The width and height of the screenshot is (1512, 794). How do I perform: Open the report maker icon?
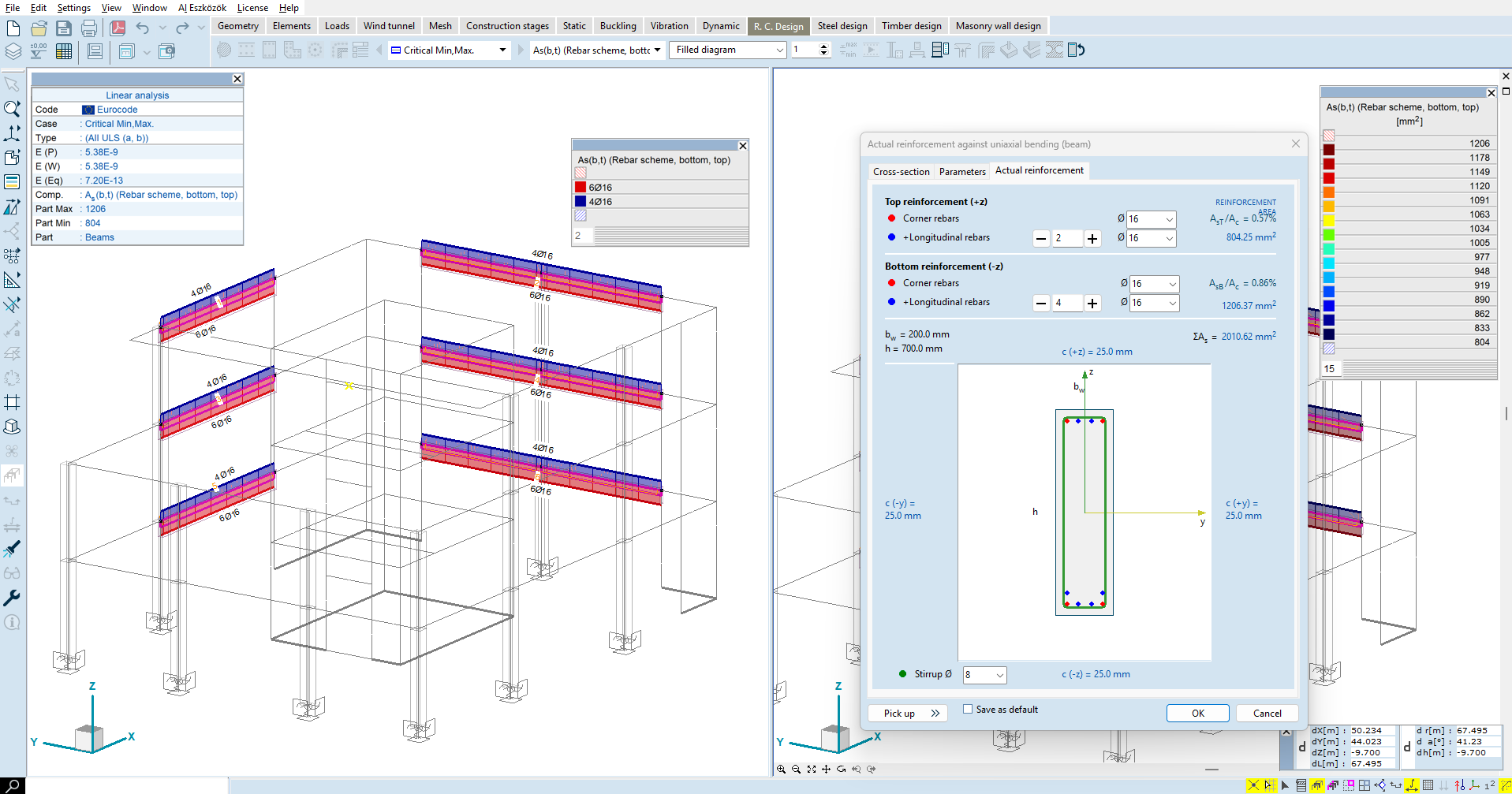[x=95, y=51]
